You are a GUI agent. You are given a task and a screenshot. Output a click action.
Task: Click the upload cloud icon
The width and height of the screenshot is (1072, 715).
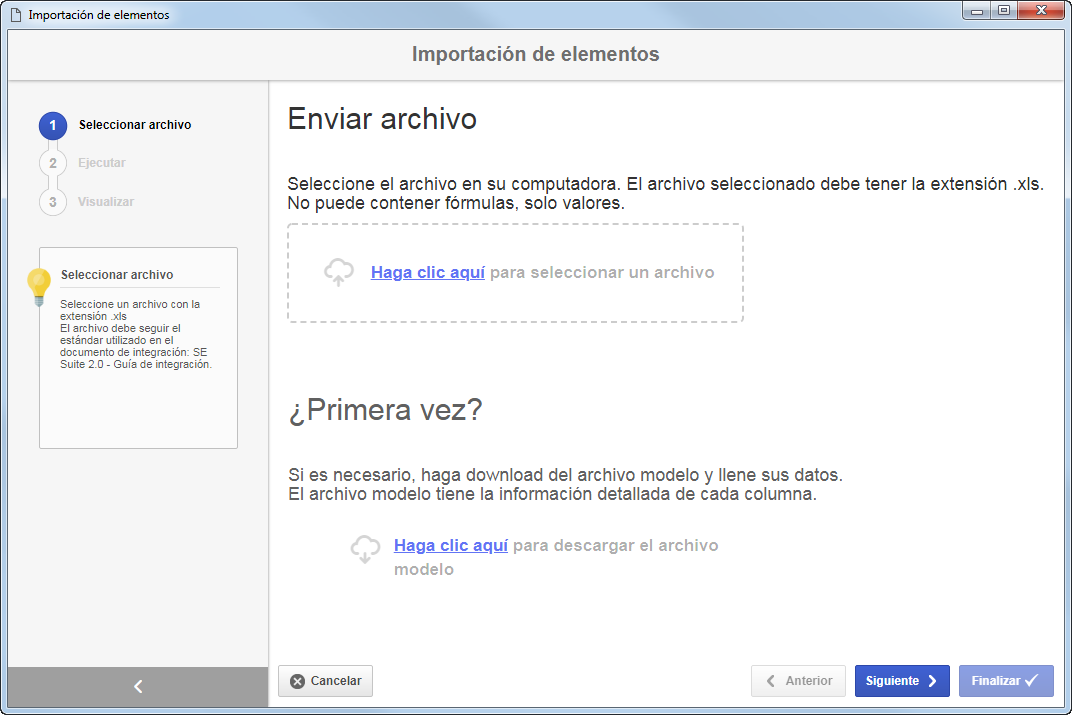pos(338,272)
